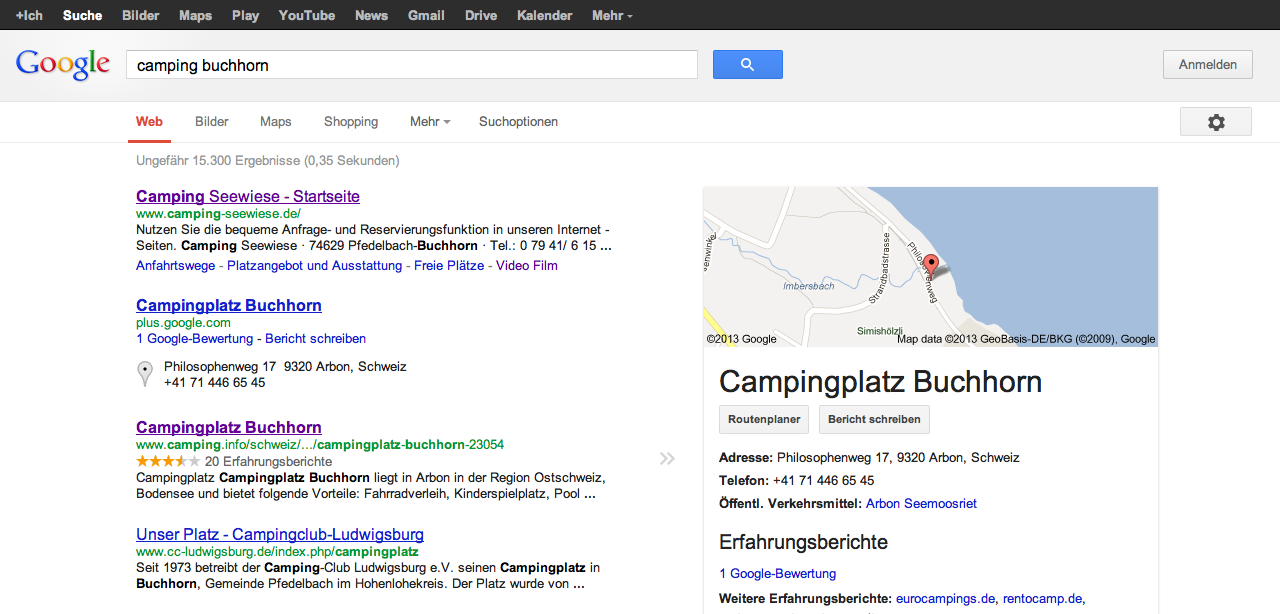The height and width of the screenshot is (614, 1280).
Task: Click the star rating of camping.info result
Action: click(x=167, y=462)
